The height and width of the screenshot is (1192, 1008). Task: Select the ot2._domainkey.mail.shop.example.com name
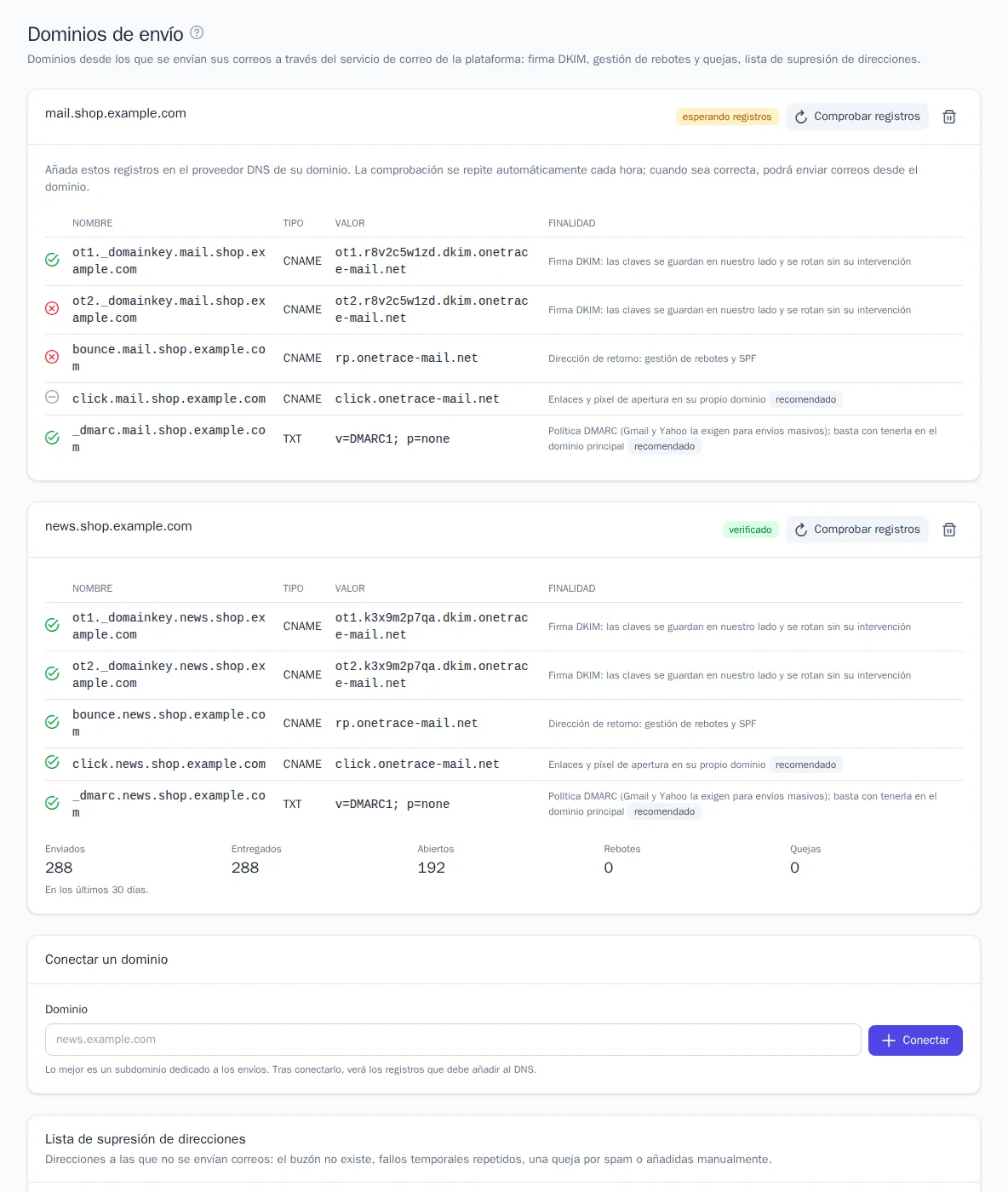pyautogui.click(x=169, y=309)
